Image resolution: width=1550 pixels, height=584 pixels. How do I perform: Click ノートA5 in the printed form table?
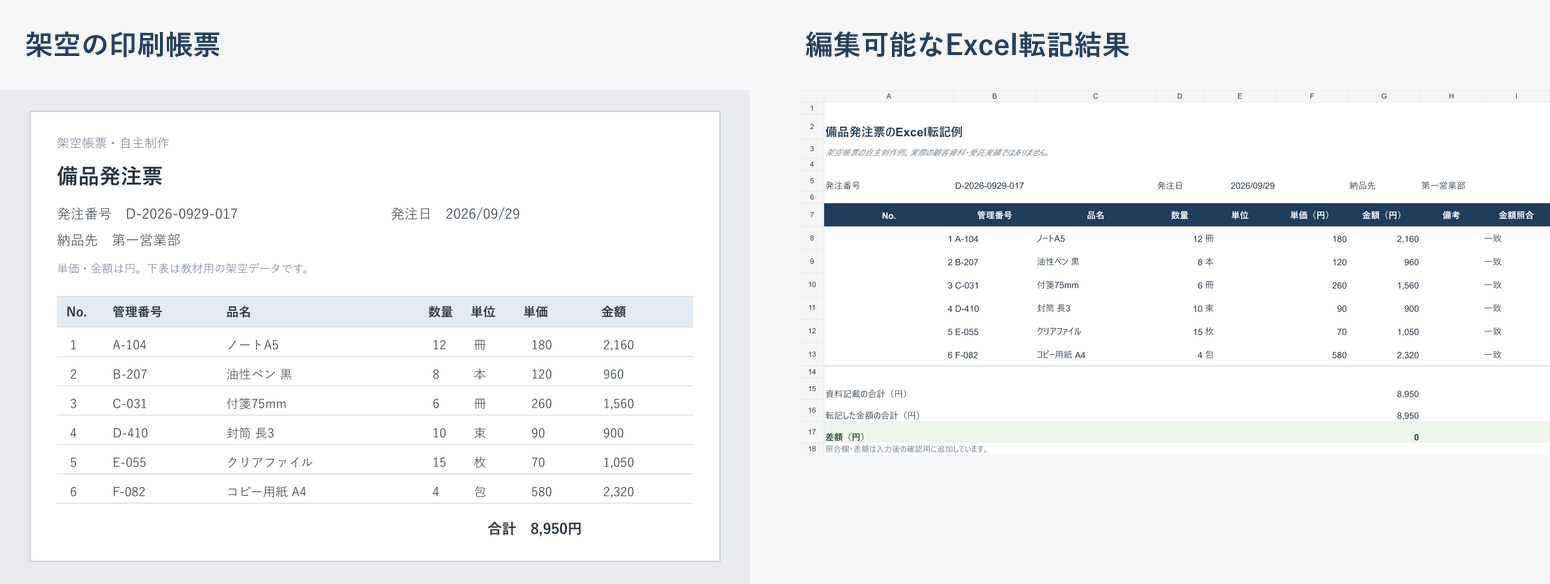tap(253, 345)
